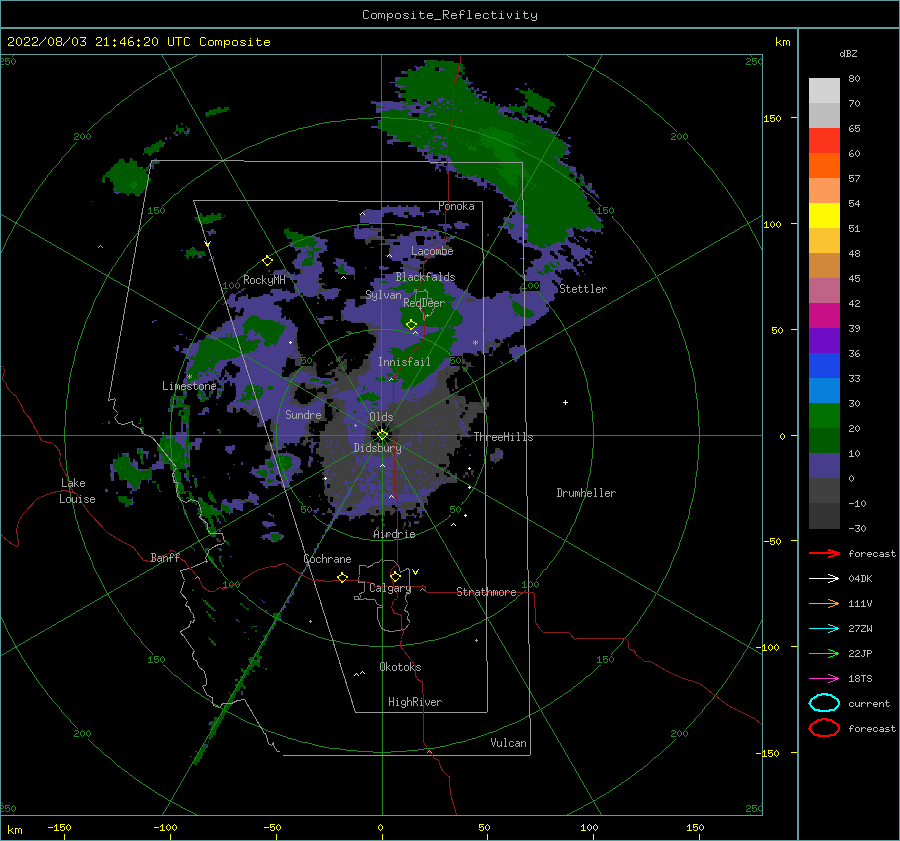
Task: Select the yellow diamond marker below RedDeer
Action: click(x=411, y=324)
